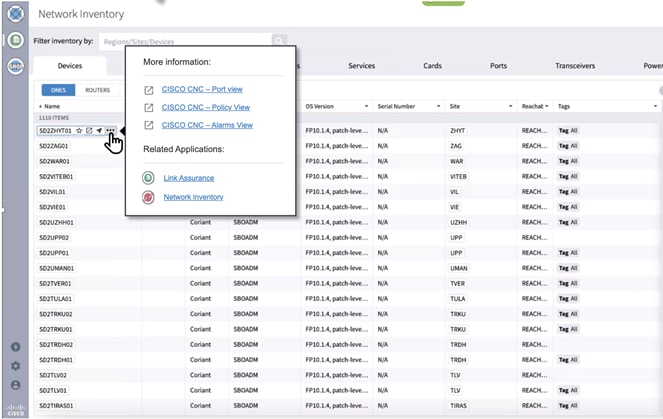Click the UZHH site chip

[x=458, y=222]
